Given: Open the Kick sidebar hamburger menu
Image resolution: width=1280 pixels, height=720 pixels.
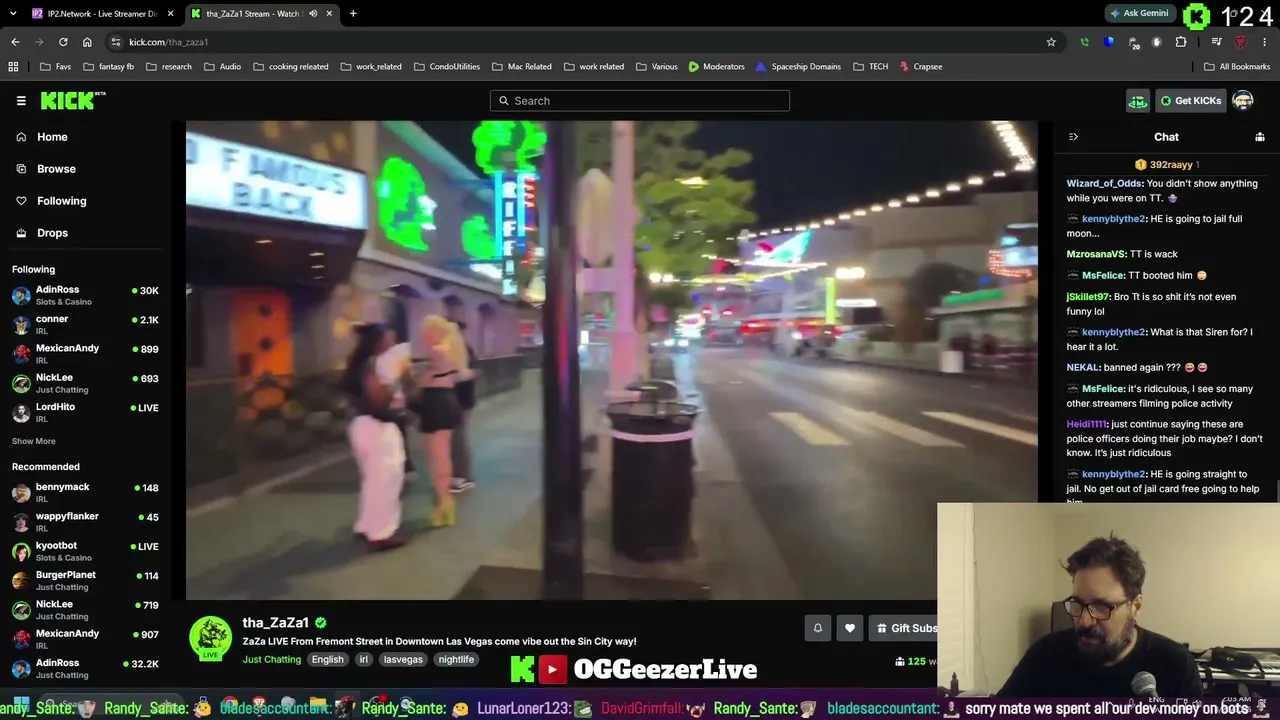Looking at the screenshot, I should click(x=21, y=101).
